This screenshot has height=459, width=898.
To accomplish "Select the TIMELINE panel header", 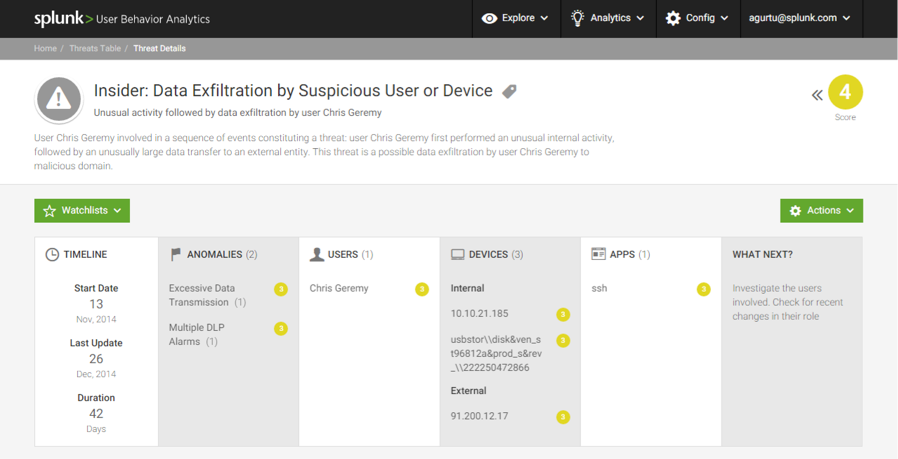I will [76, 254].
